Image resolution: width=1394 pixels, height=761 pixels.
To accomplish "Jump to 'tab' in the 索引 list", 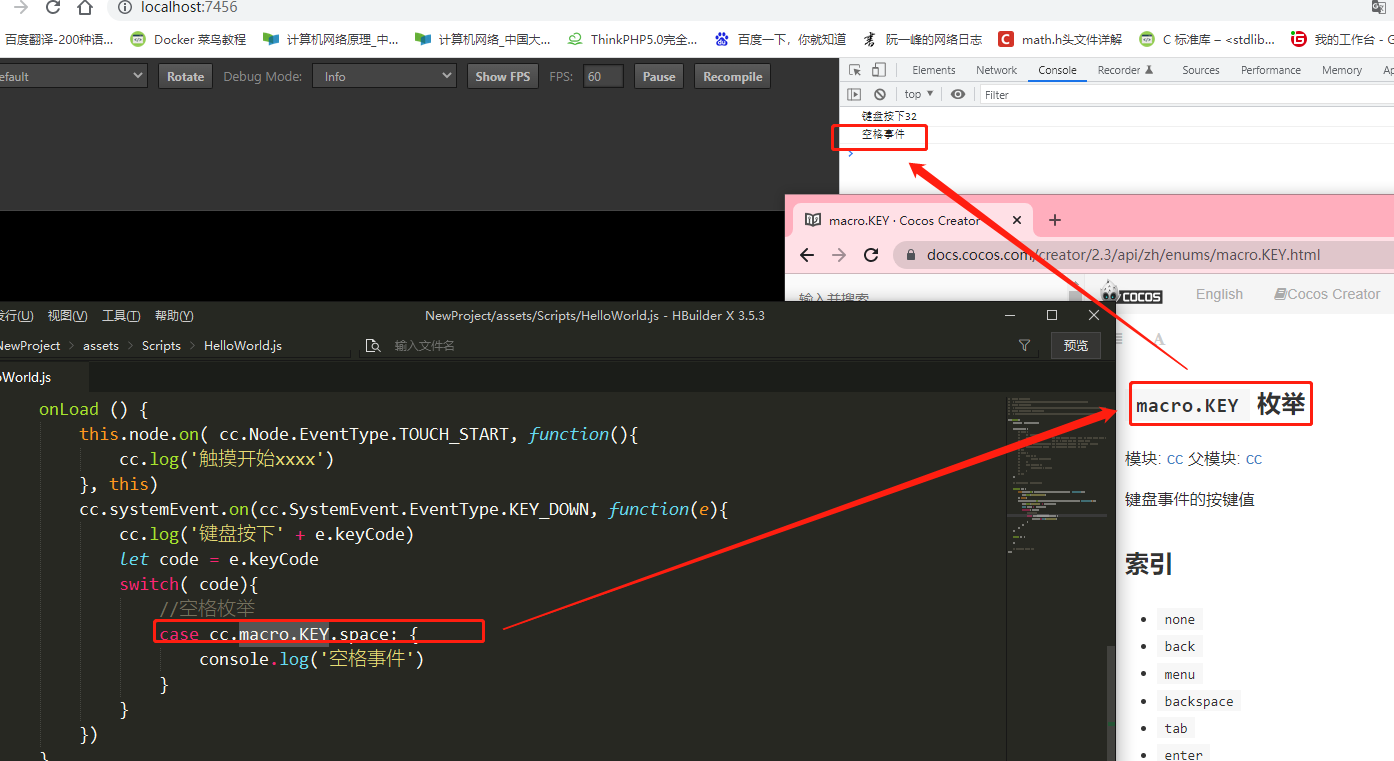I will point(1176,728).
